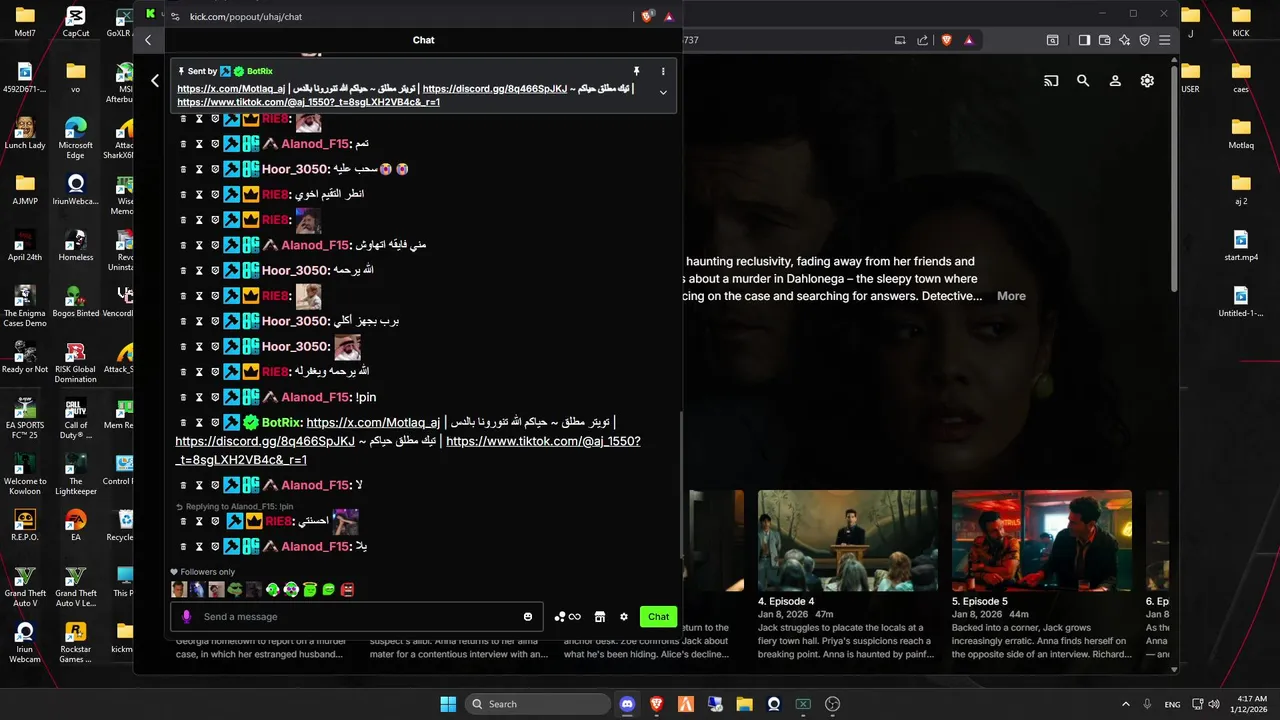Screen dimensions: 1280x720
Task: Go back using chat header arrow
Action: [x=148, y=40]
